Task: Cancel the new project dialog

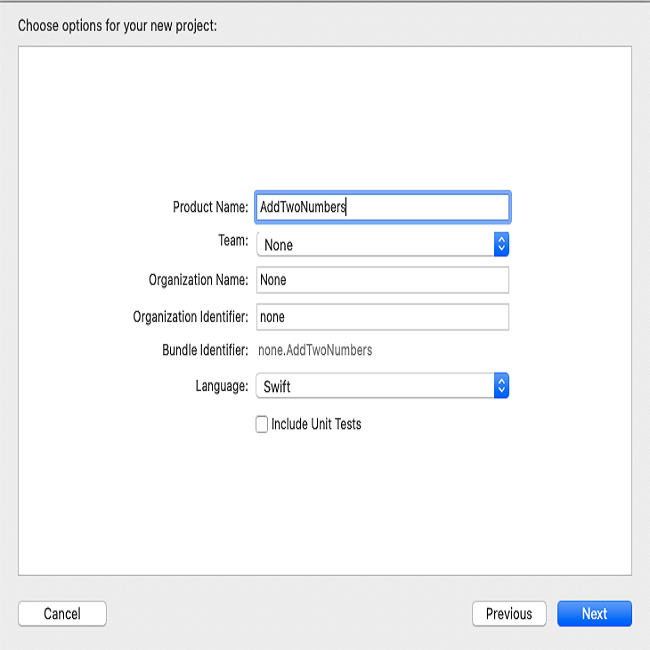Action: point(62,613)
